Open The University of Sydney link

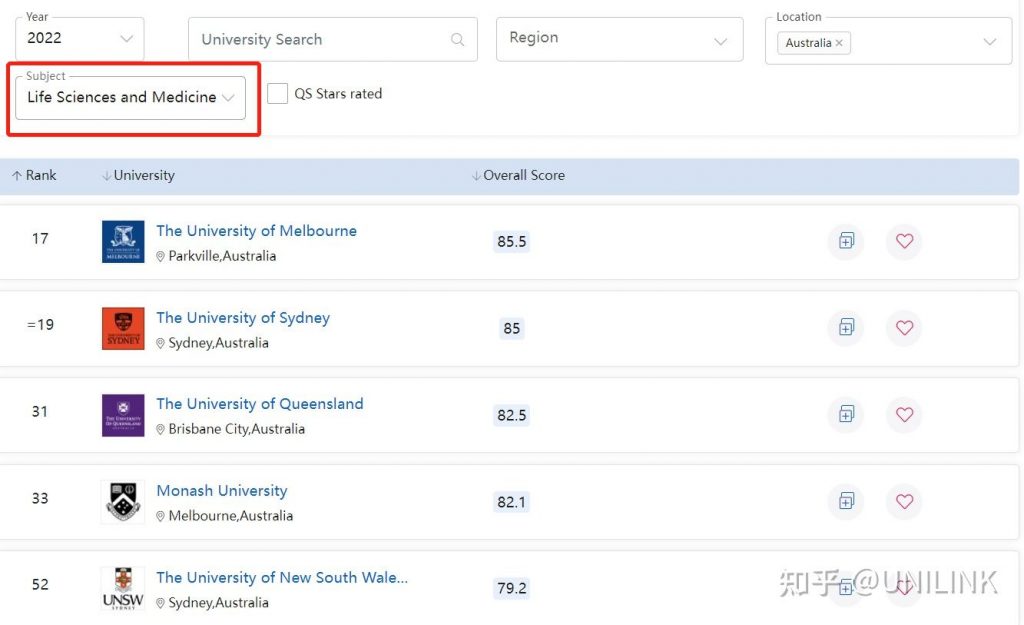243,317
